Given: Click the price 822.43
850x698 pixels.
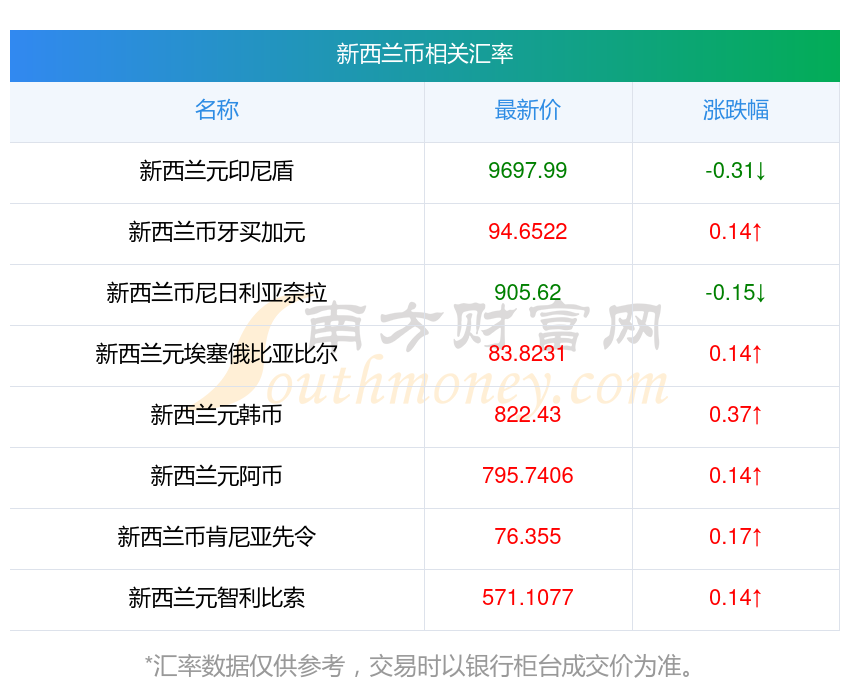Looking at the screenshot, I should pyautogui.click(x=527, y=415).
